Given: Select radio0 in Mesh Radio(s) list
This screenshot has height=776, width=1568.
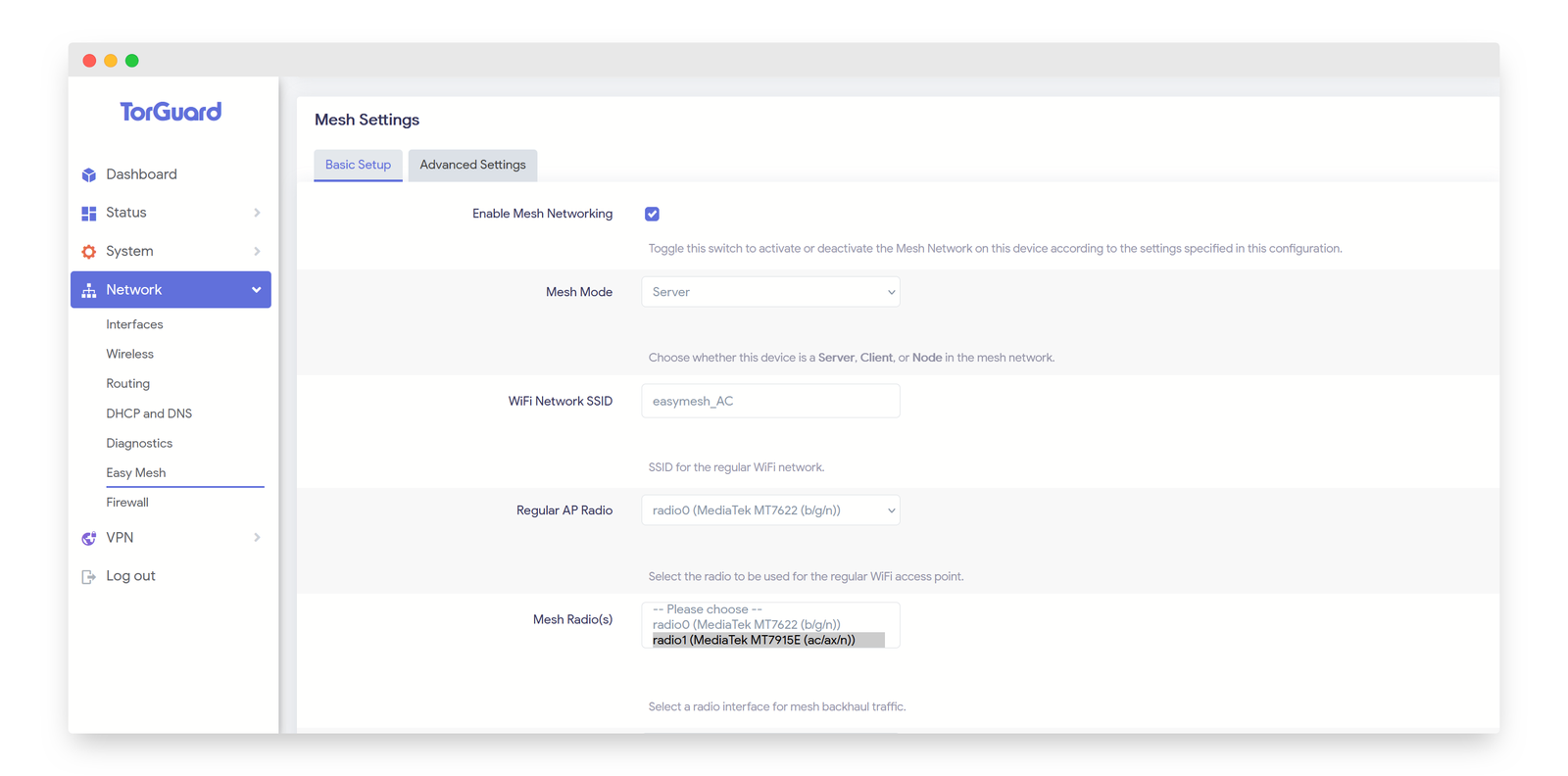Looking at the screenshot, I should [747, 624].
